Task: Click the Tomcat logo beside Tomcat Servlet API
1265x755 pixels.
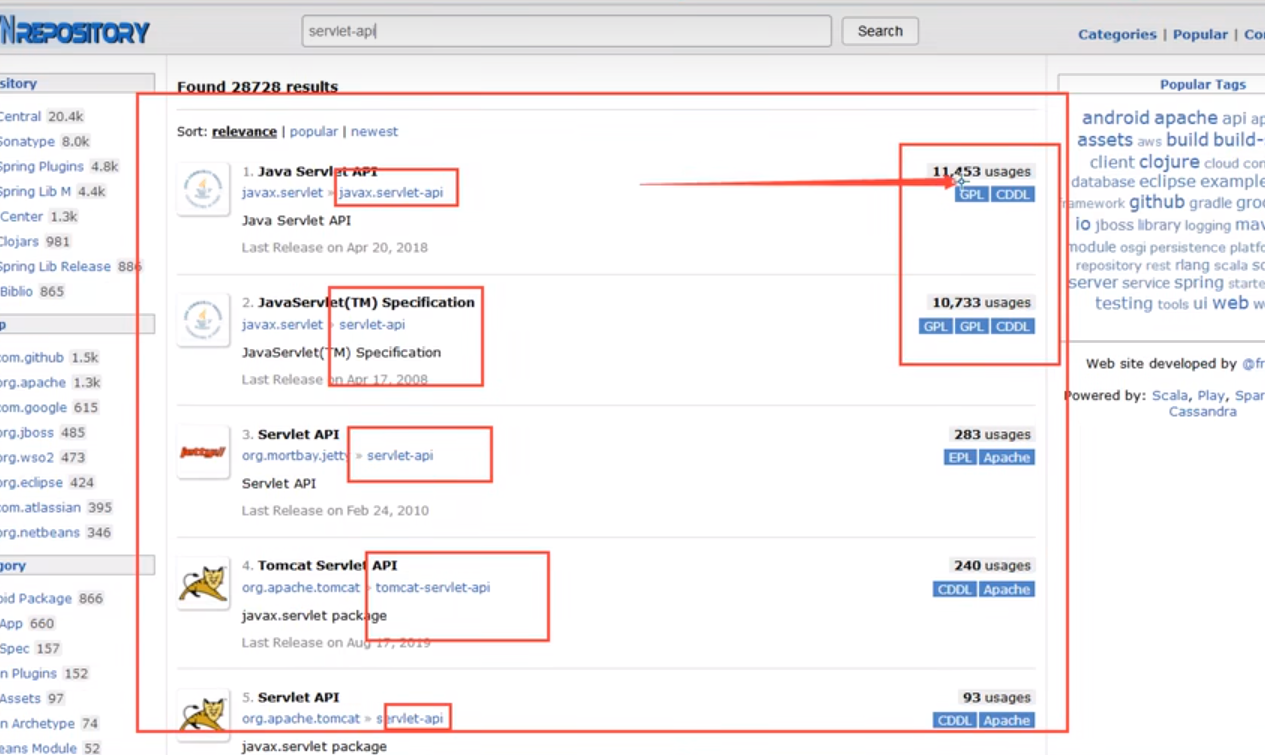Action: (203, 584)
